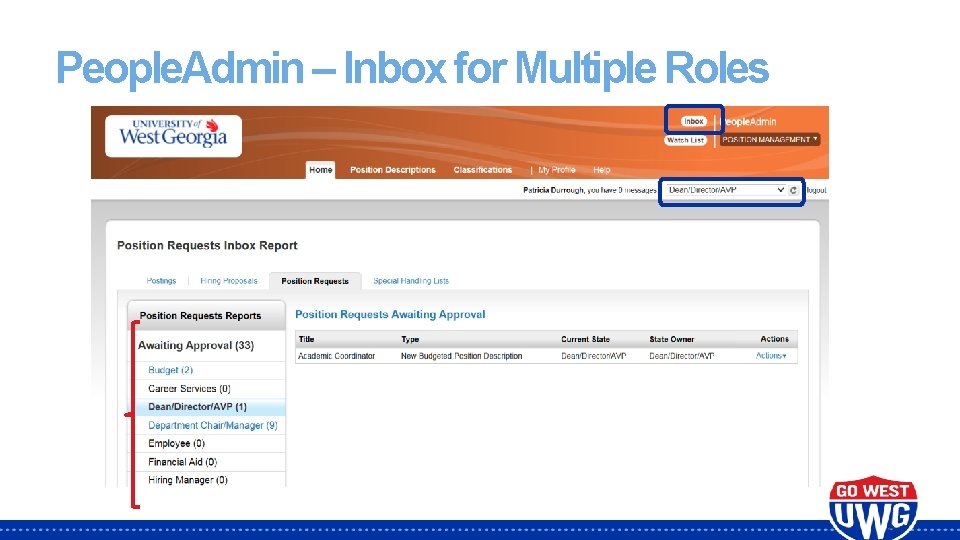
Task: Click the Current State column header
Action: tap(585, 339)
